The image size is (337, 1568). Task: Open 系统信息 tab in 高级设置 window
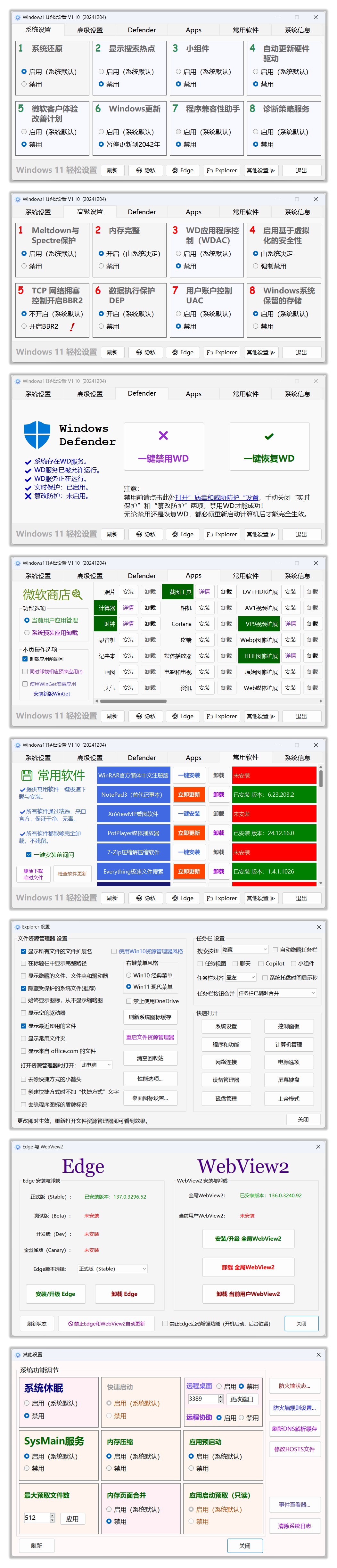pyautogui.click(x=298, y=212)
